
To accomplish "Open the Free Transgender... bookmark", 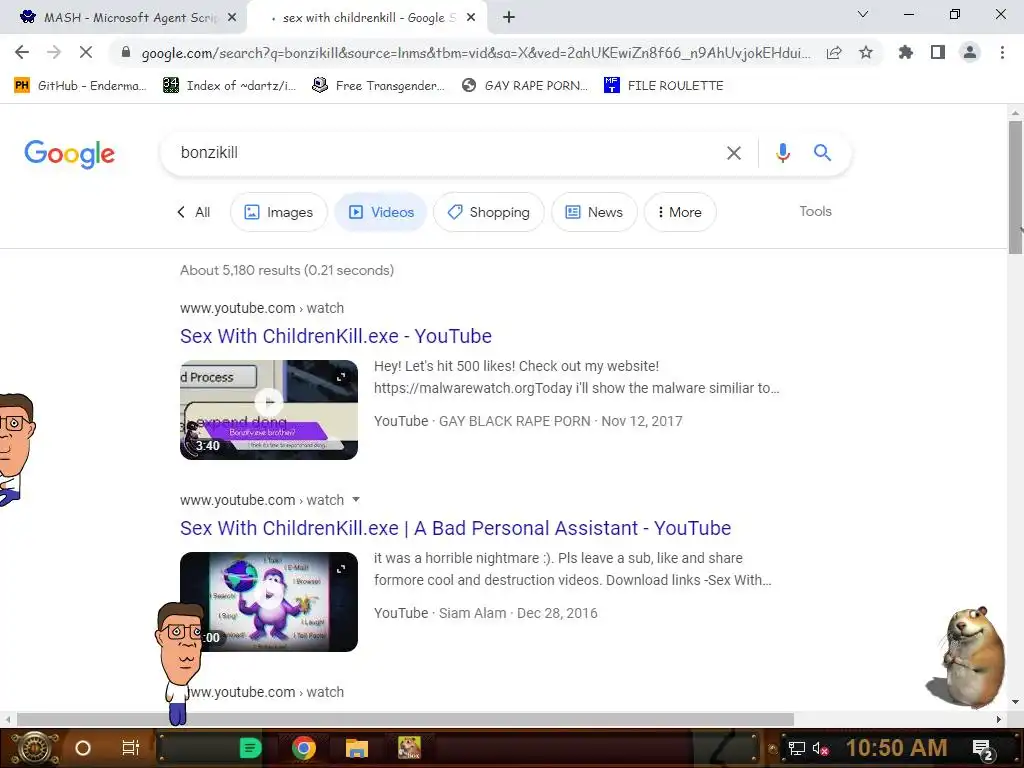I will pos(378,86).
